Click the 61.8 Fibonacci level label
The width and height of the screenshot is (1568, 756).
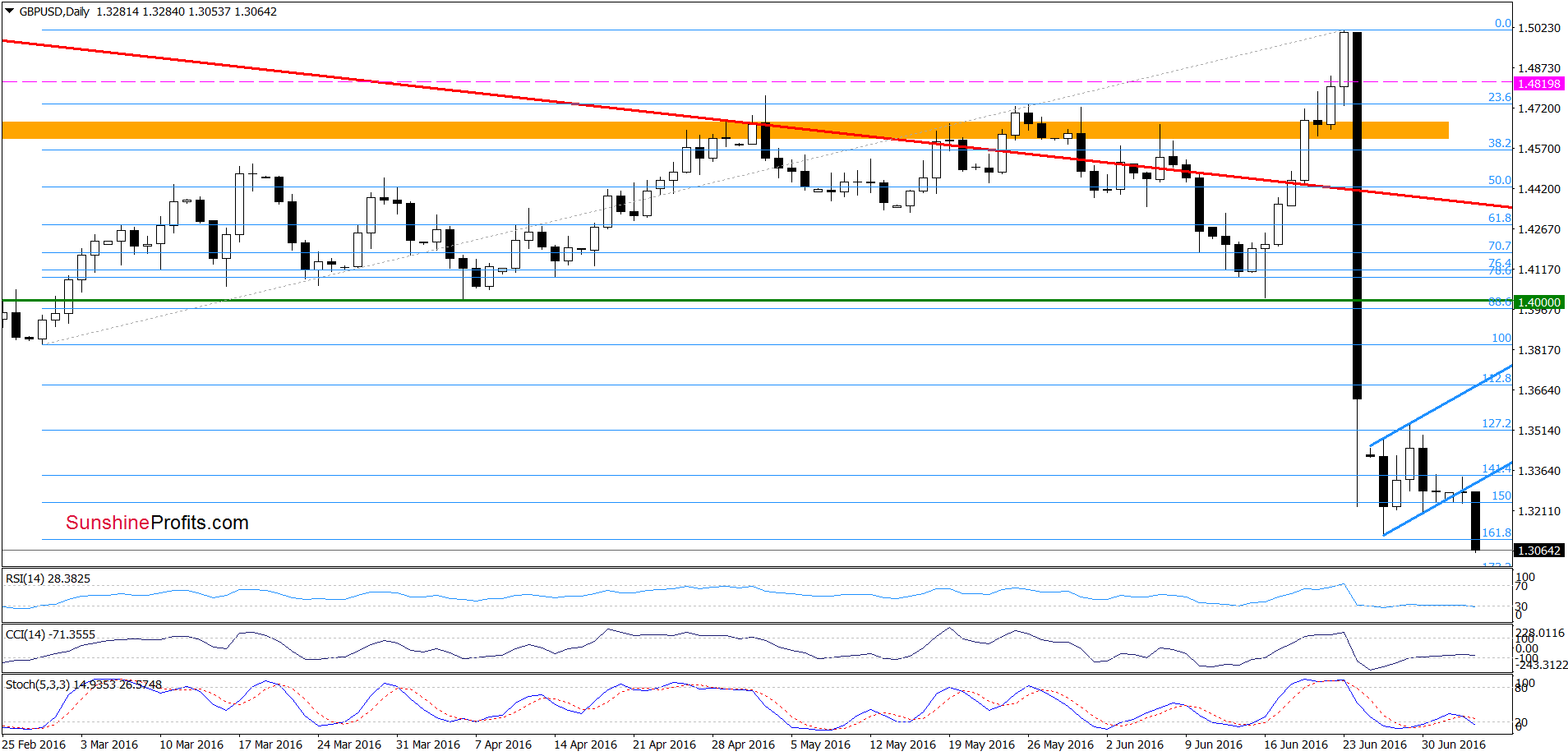(x=1500, y=218)
